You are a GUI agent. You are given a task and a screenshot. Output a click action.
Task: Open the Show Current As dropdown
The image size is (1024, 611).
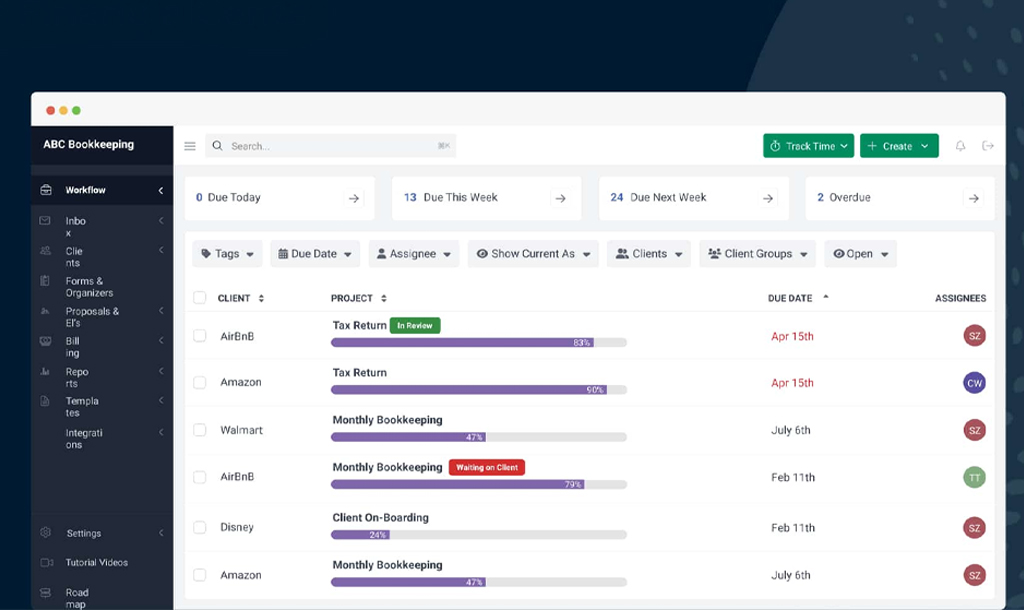[533, 254]
